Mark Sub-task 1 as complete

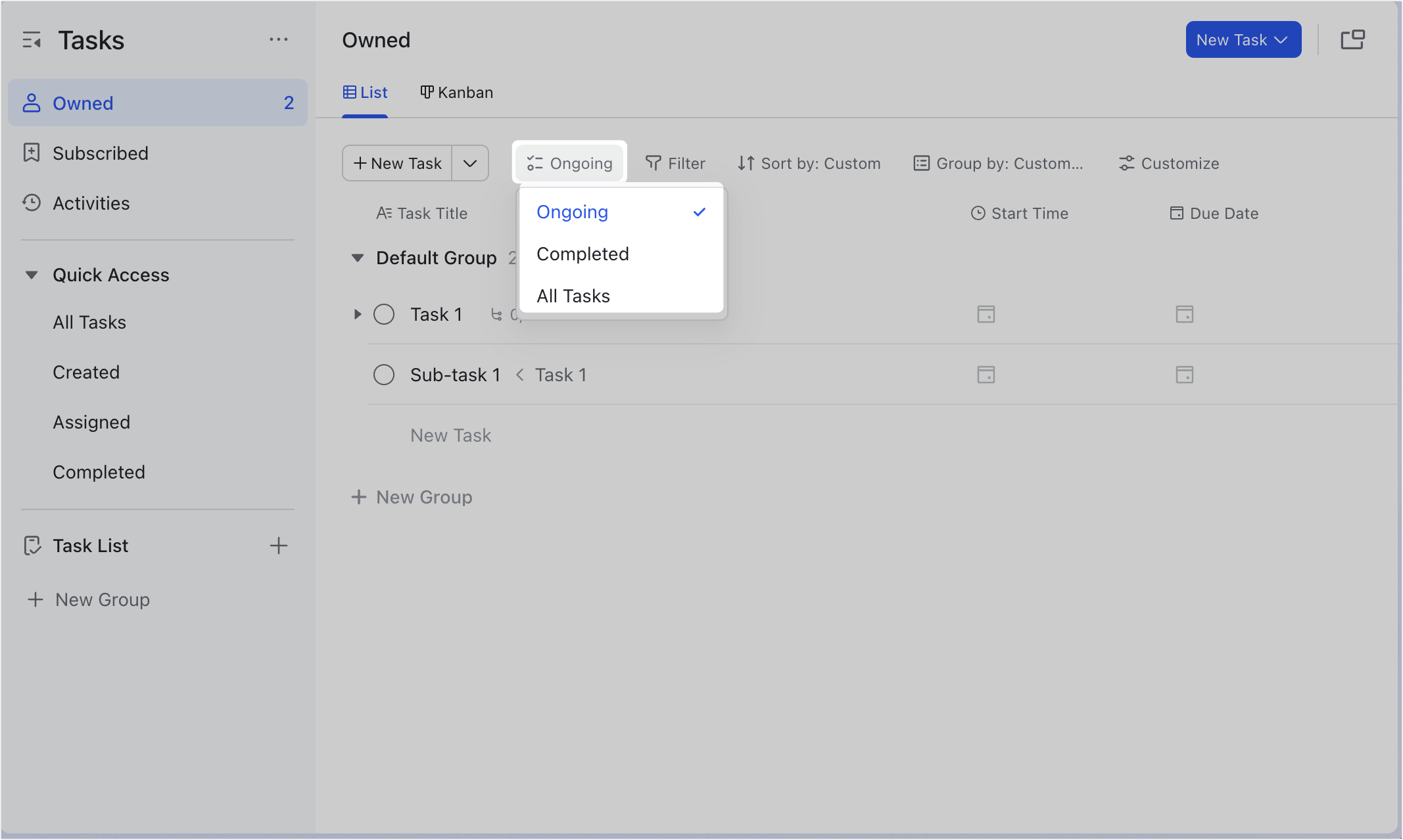coord(384,374)
